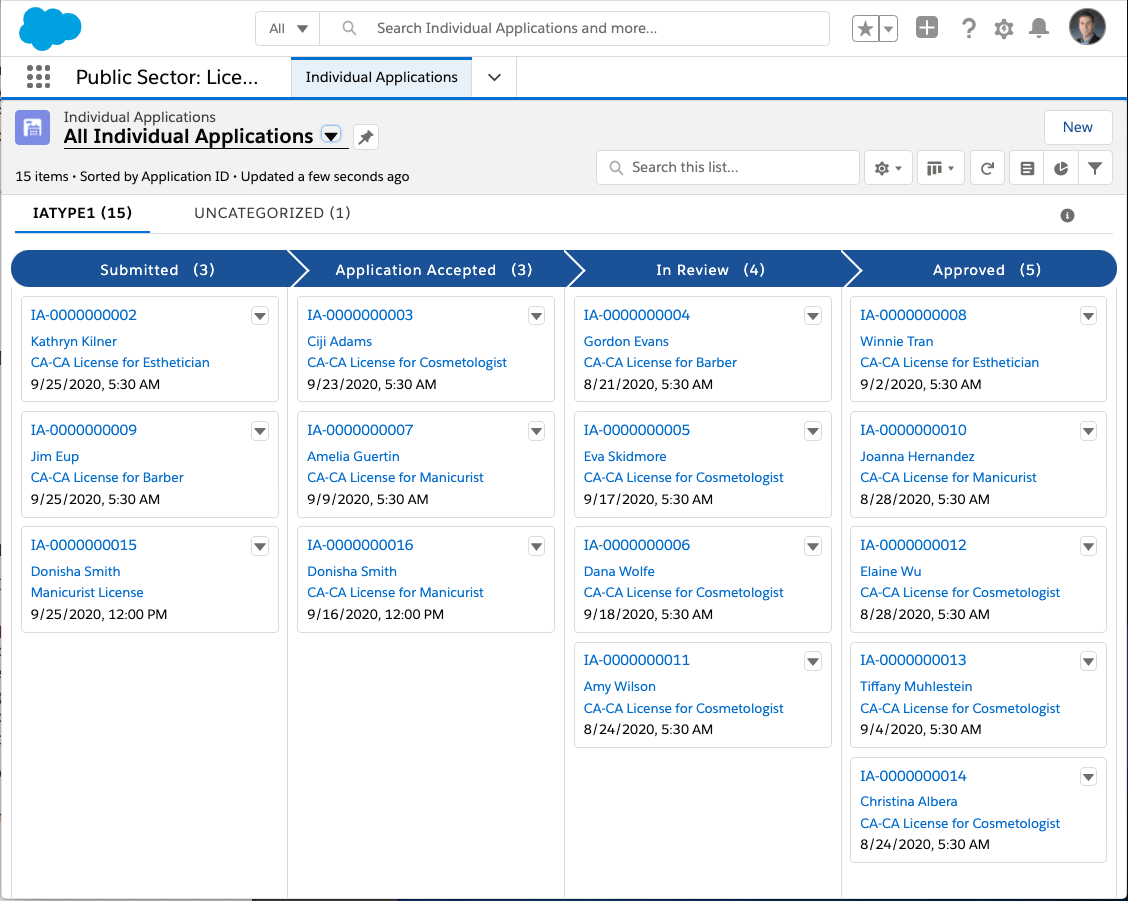Open the Donisha Smith record link
This screenshot has height=901, width=1128.
[x=75, y=571]
